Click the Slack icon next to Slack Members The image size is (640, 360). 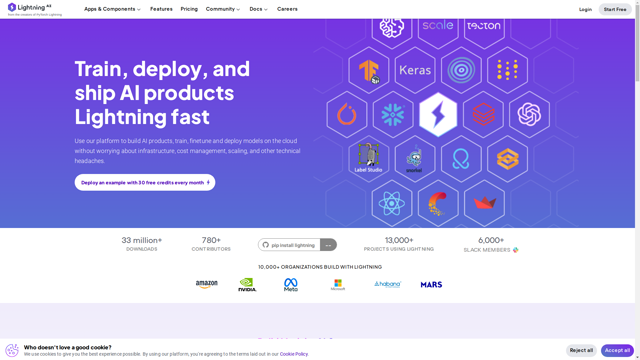pyautogui.click(x=516, y=250)
